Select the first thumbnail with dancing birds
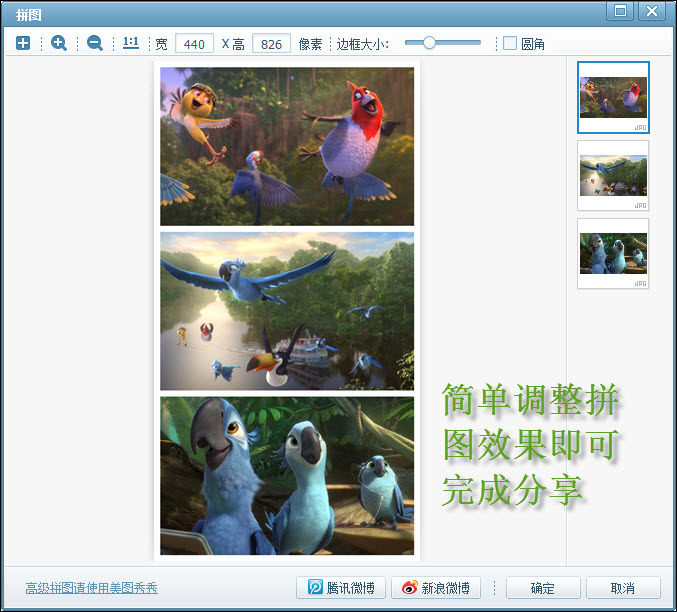The image size is (677, 612). coord(613,97)
